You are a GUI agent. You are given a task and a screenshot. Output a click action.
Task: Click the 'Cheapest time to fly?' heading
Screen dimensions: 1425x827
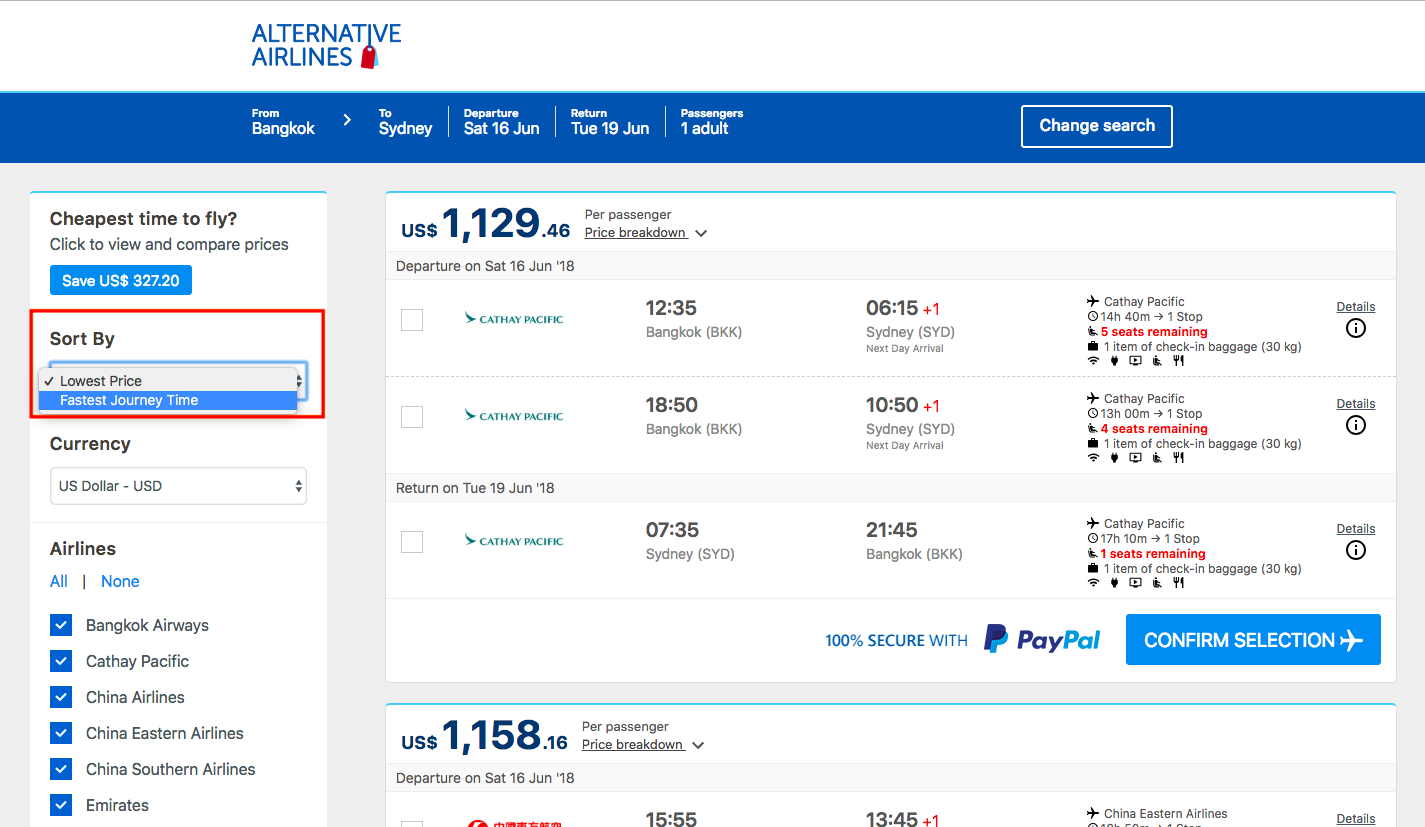click(143, 219)
